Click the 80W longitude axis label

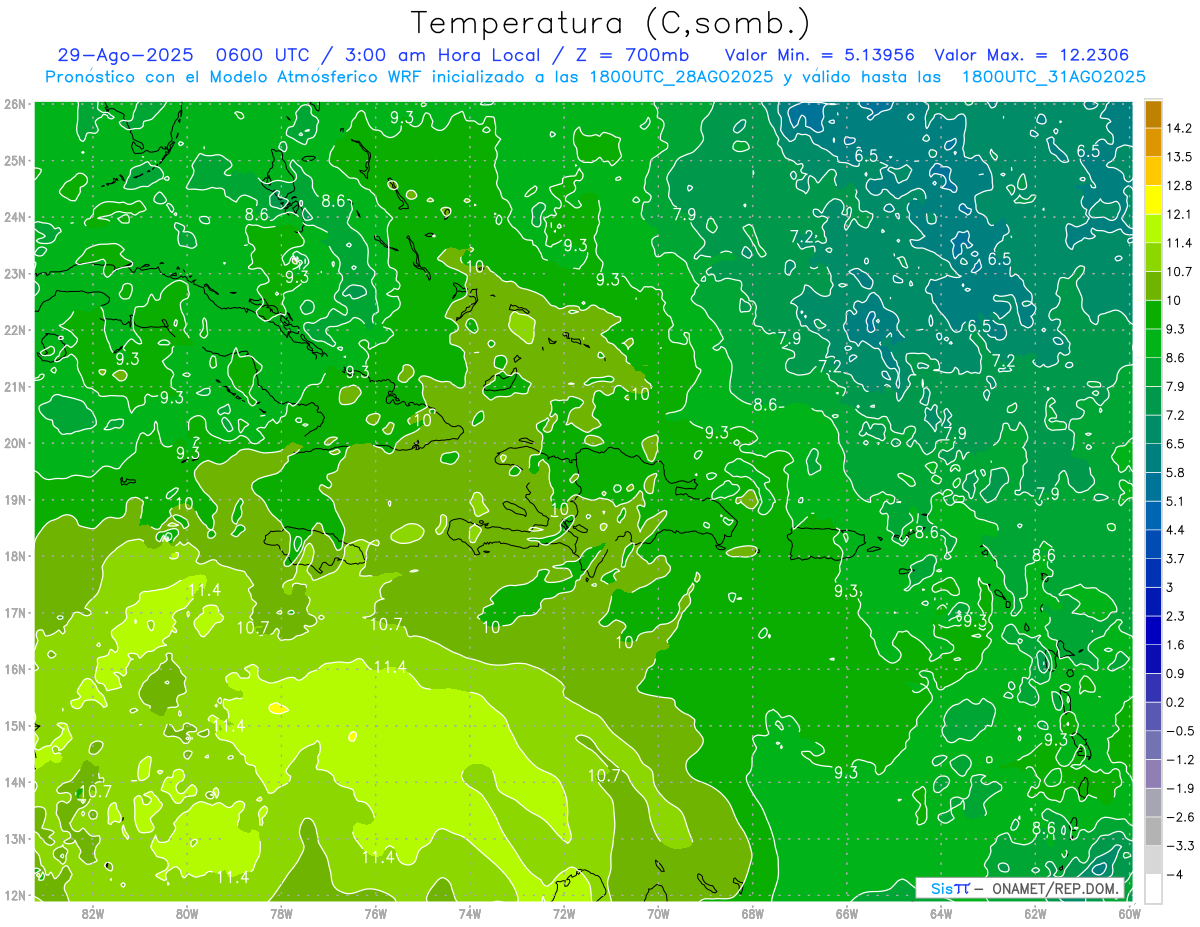click(187, 913)
